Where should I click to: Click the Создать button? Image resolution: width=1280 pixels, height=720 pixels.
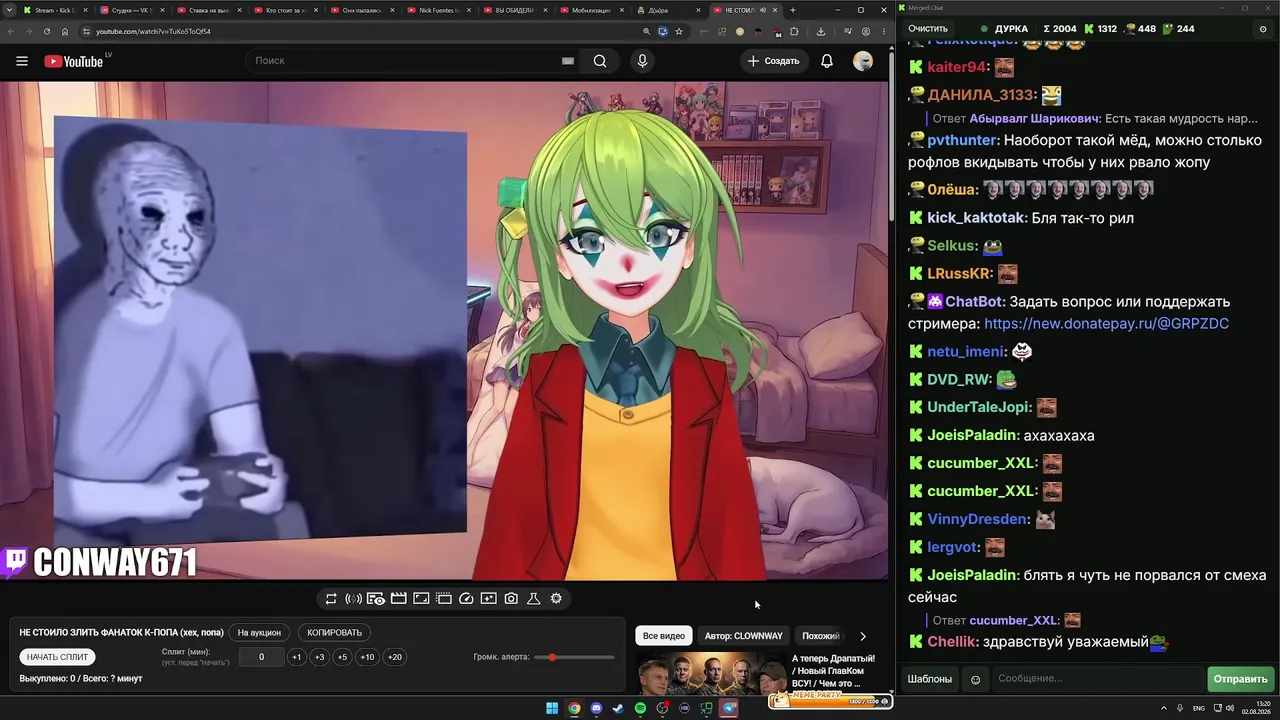tap(773, 61)
